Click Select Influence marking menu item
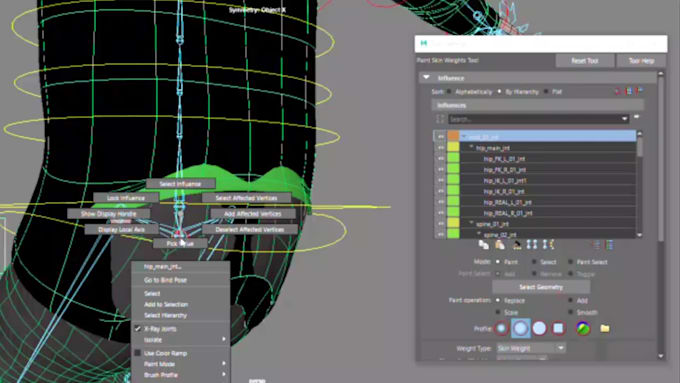The width and height of the screenshot is (680, 383). coord(180,184)
